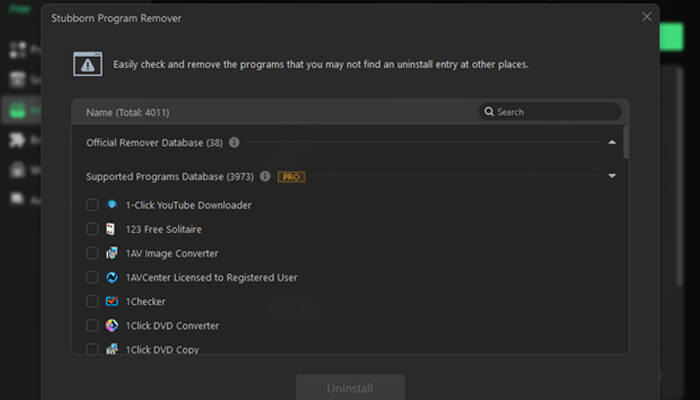Click the info icon beside Supported Programs Database

(265, 176)
